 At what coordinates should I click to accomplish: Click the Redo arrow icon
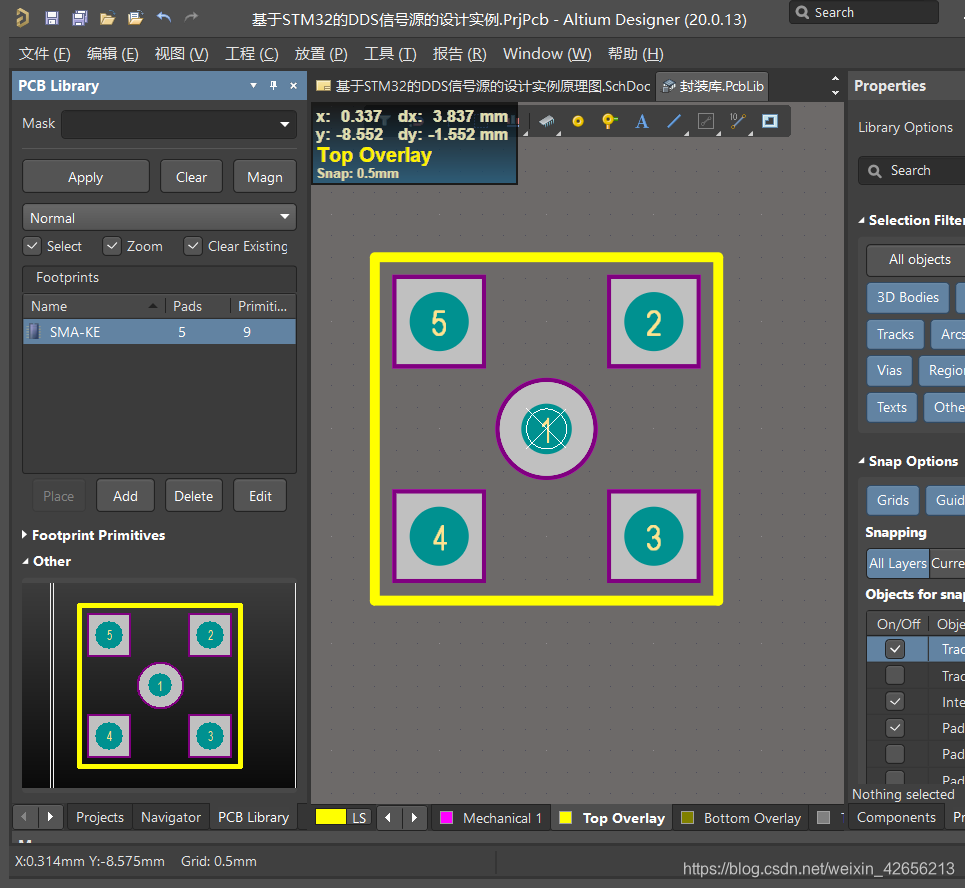[x=191, y=17]
